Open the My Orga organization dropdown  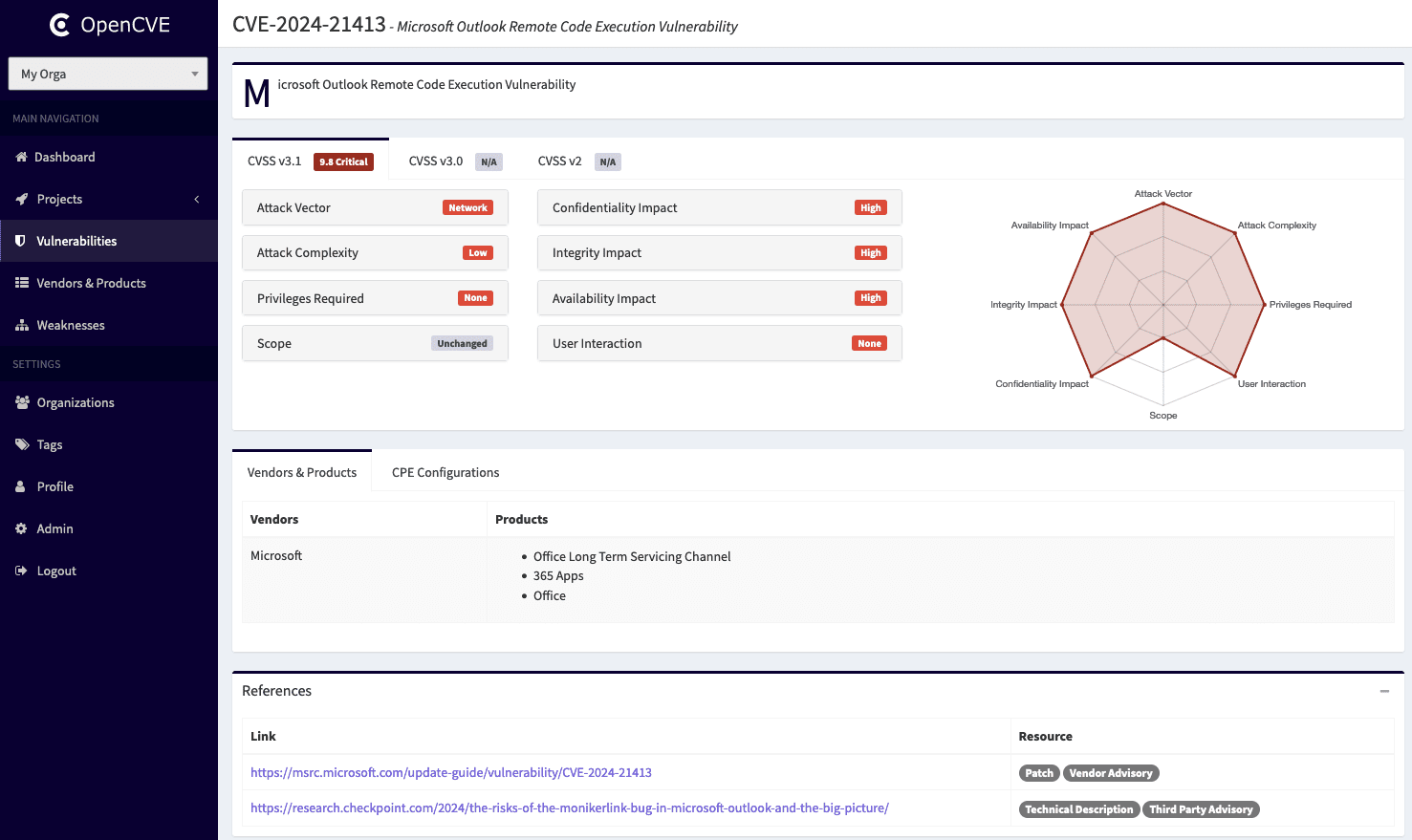pos(108,74)
